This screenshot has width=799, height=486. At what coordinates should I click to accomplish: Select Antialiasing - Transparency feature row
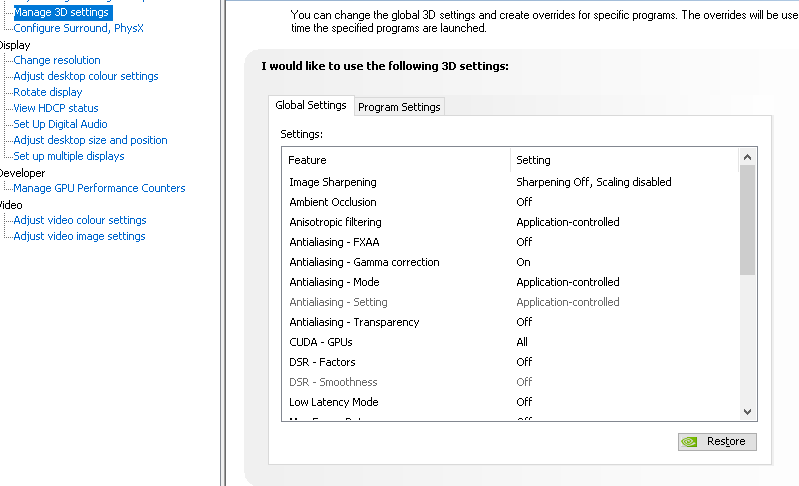pyautogui.click(x=510, y=322)
